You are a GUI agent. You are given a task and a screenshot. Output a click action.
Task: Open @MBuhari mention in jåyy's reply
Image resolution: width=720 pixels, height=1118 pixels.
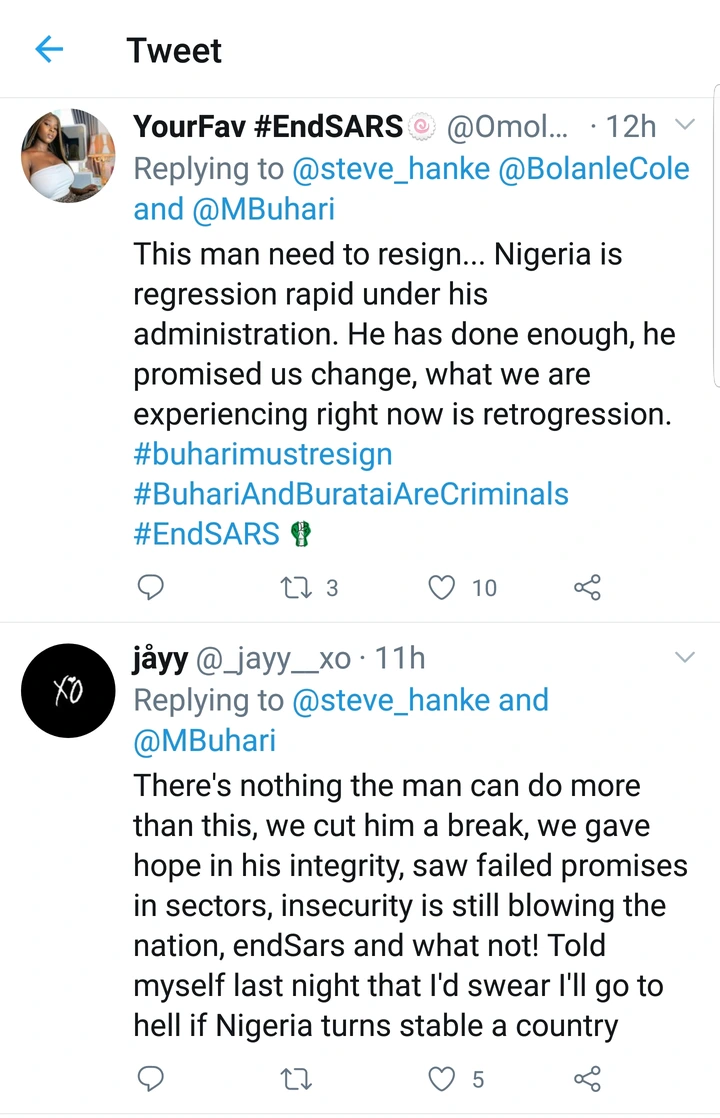pyautogui.click(x=205, y=740)
